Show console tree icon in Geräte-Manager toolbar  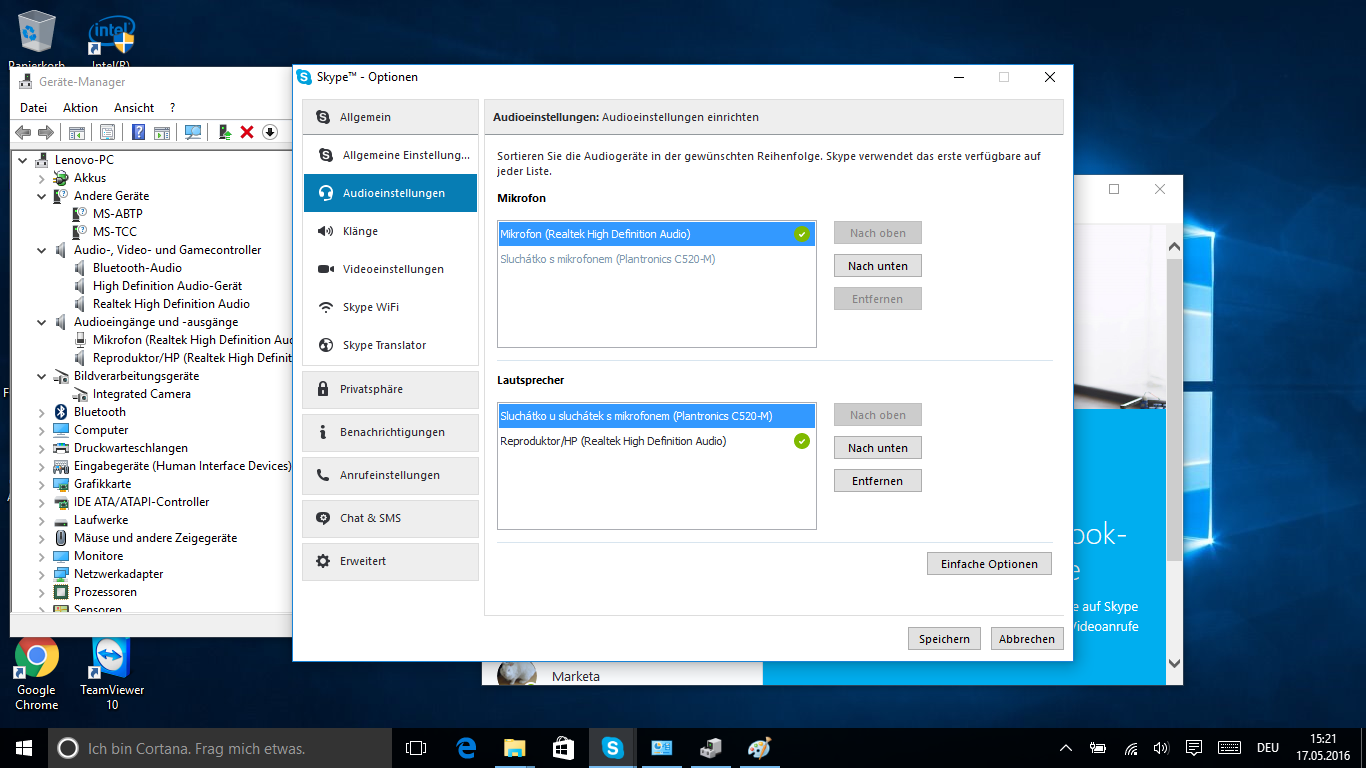76,132
